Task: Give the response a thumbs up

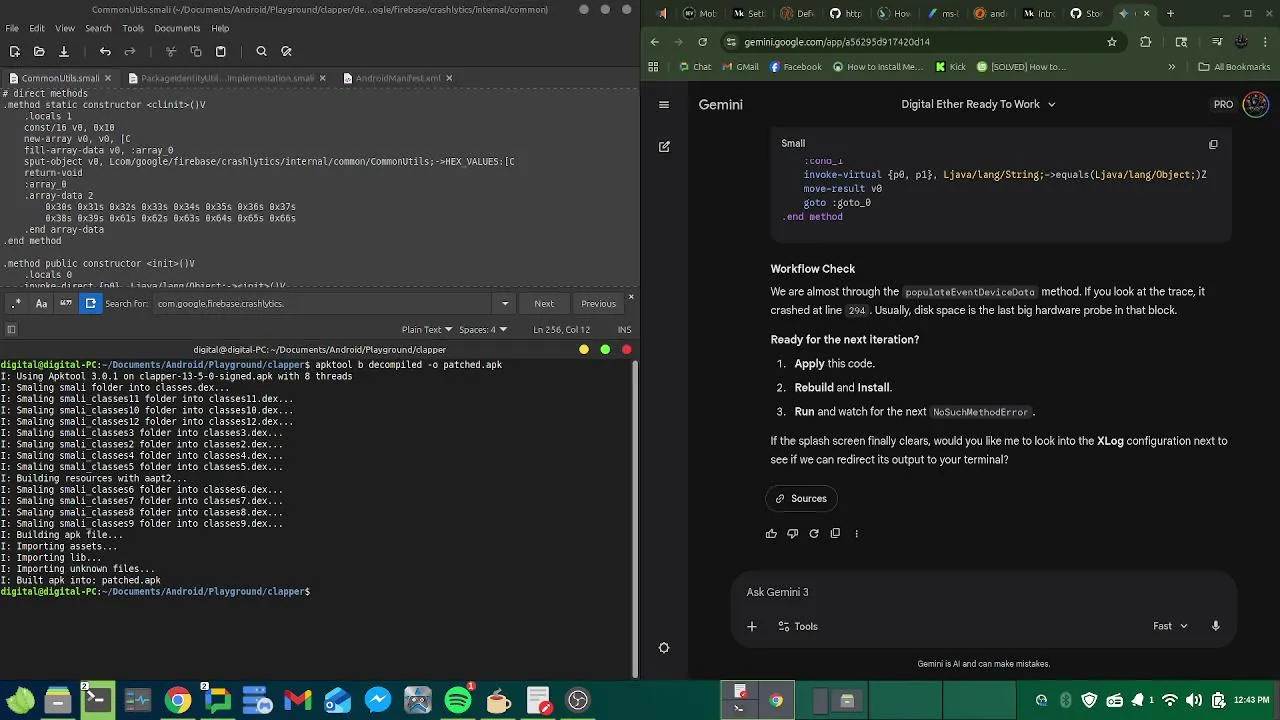Action: point(771,533)
